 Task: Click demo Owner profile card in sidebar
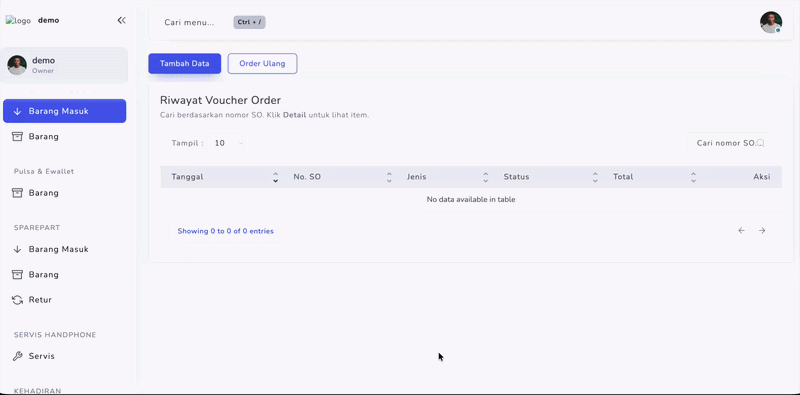tap(64, 65)
